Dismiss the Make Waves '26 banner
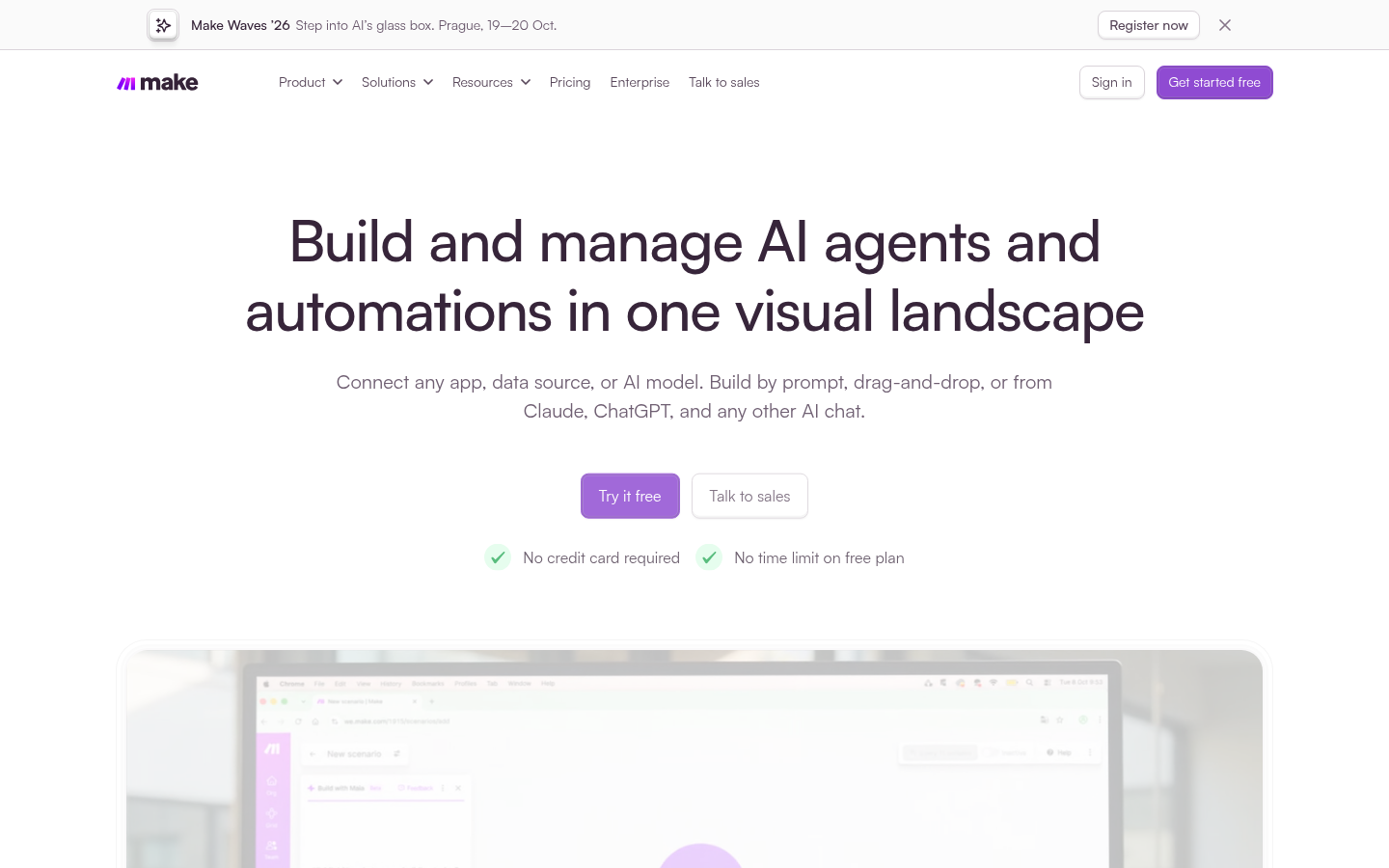The height and width of the screenshot is (868, 1389). point(1225,25)
